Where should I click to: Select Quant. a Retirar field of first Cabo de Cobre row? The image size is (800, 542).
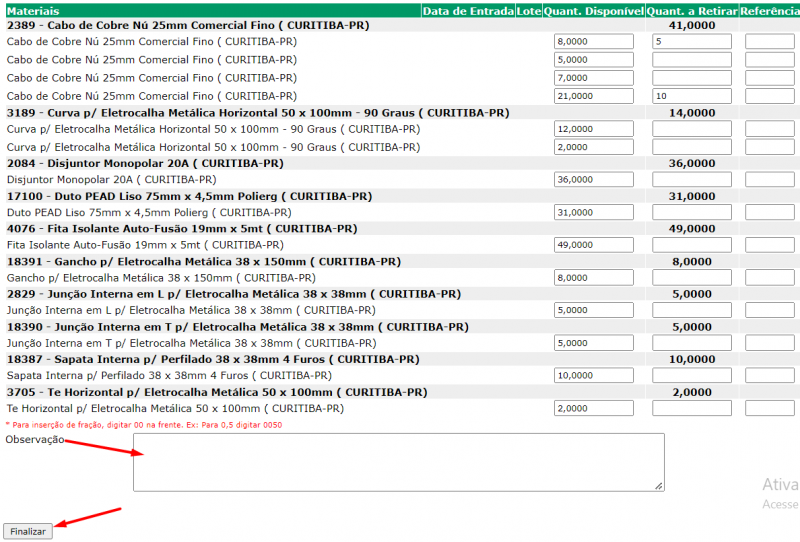click(692, 42)
